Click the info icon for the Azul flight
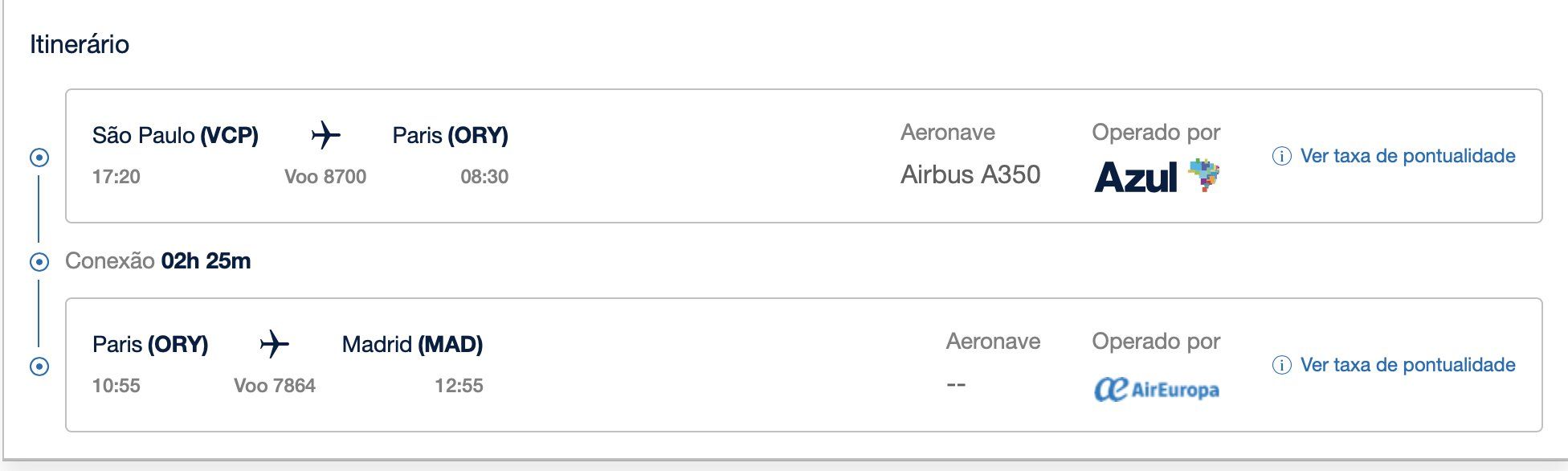The width and height of the screenshot is (1568, 471). coord(1282,156)
